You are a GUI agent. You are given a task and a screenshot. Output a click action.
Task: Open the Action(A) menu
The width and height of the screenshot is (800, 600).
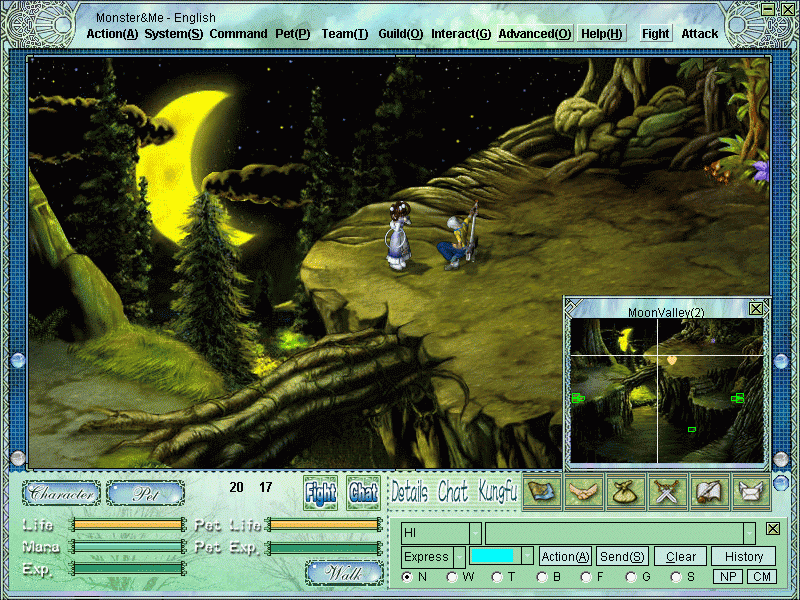point(112,34)
